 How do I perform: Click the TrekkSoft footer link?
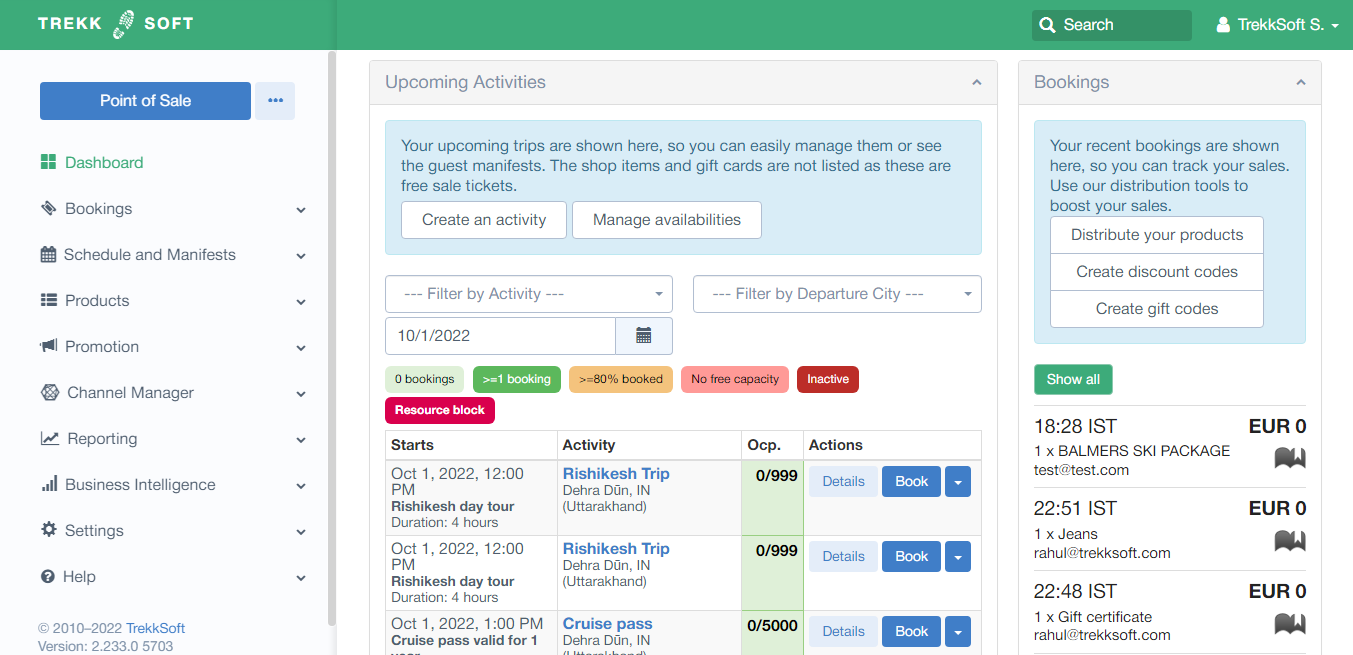pyautogui.click(x=155, y=628)
